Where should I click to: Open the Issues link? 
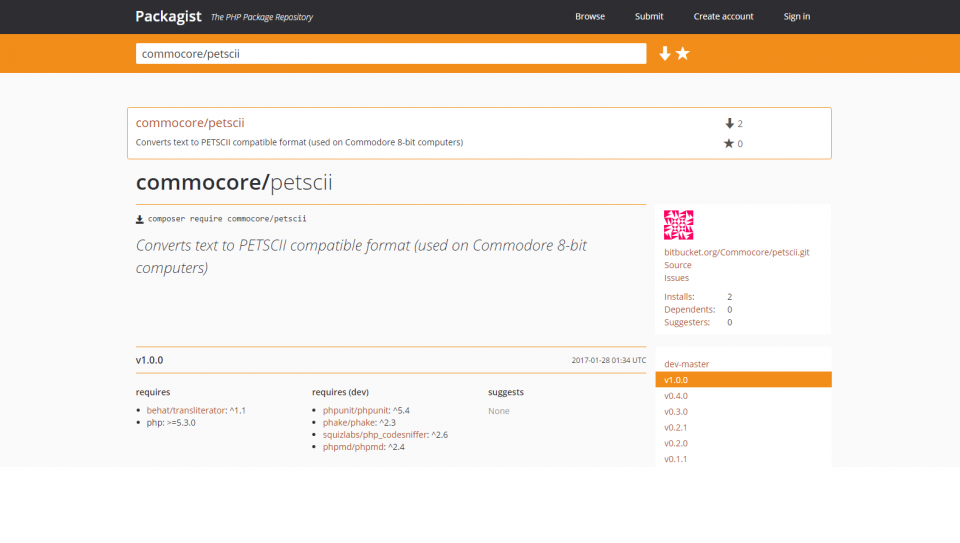click(677, 278)
